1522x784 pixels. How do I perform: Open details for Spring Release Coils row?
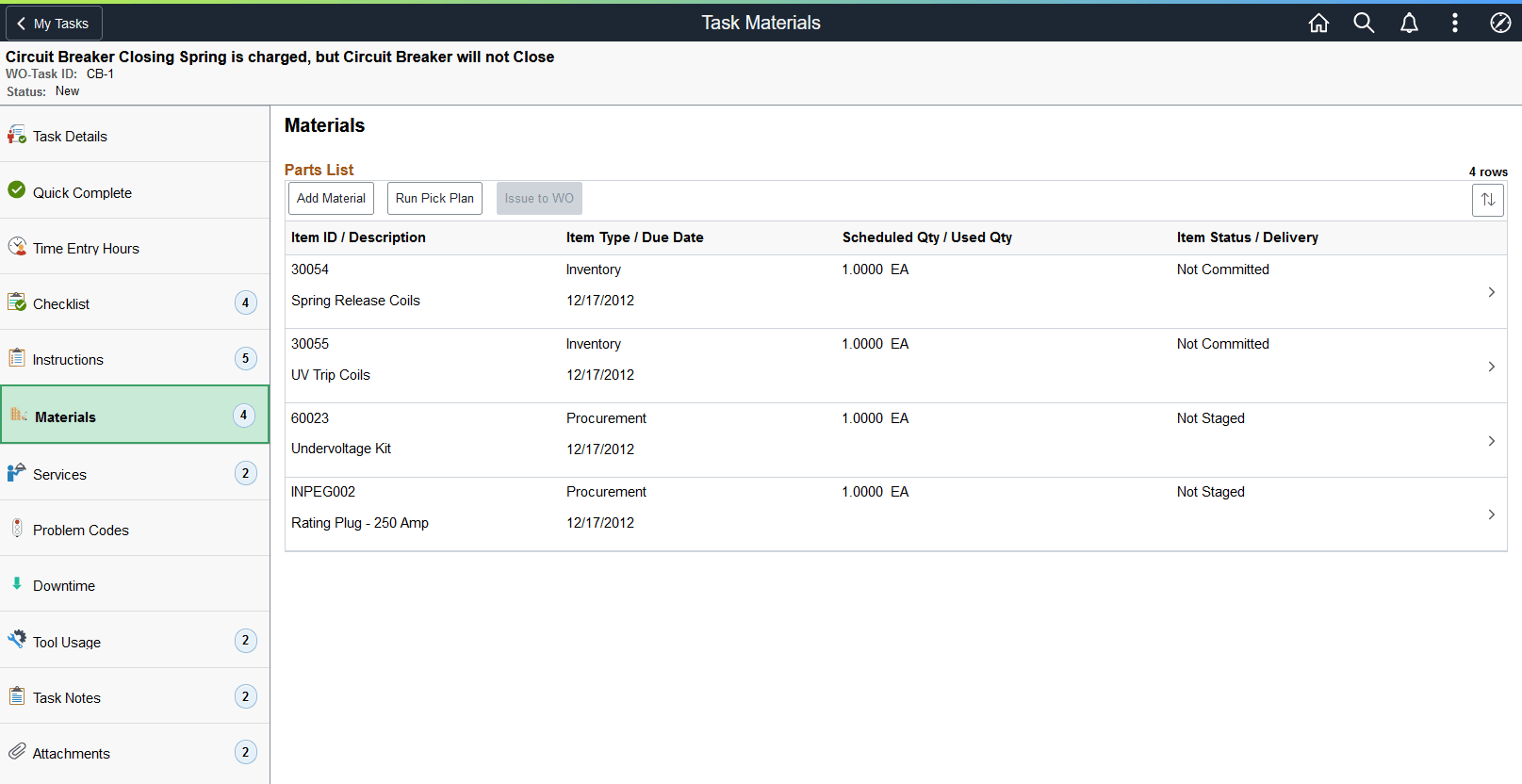[1491, 292]
